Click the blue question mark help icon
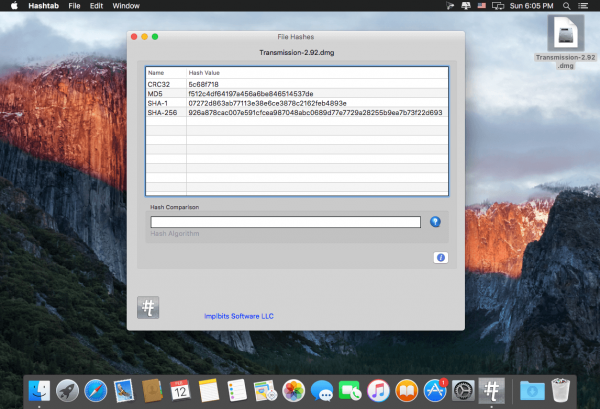The height and width of the screenshot is (409, 600). point(435,222)
